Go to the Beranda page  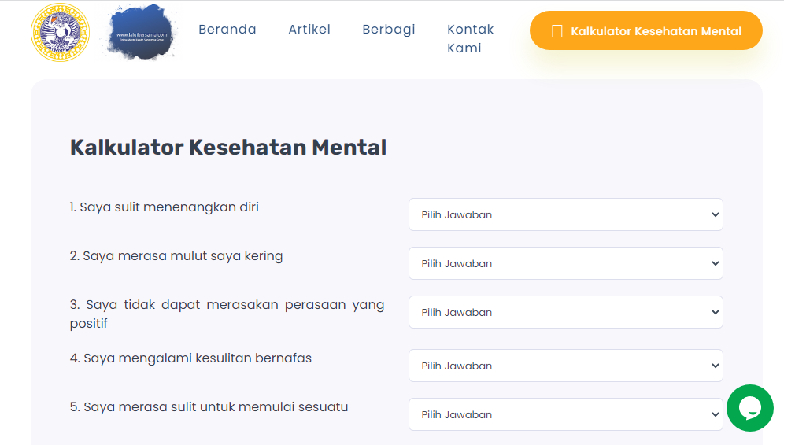(227, 29)
